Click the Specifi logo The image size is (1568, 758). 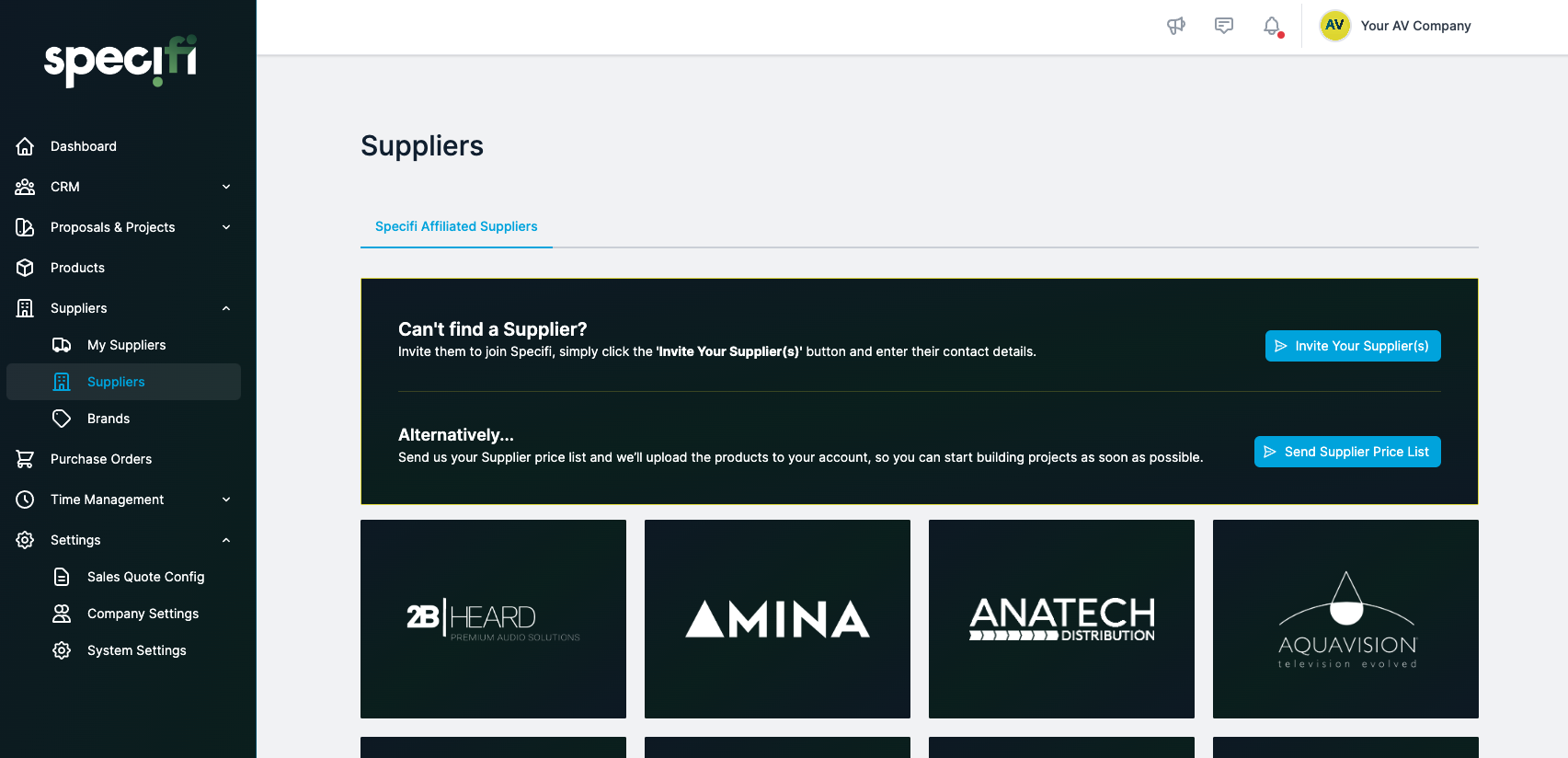(x=120, y=61)
